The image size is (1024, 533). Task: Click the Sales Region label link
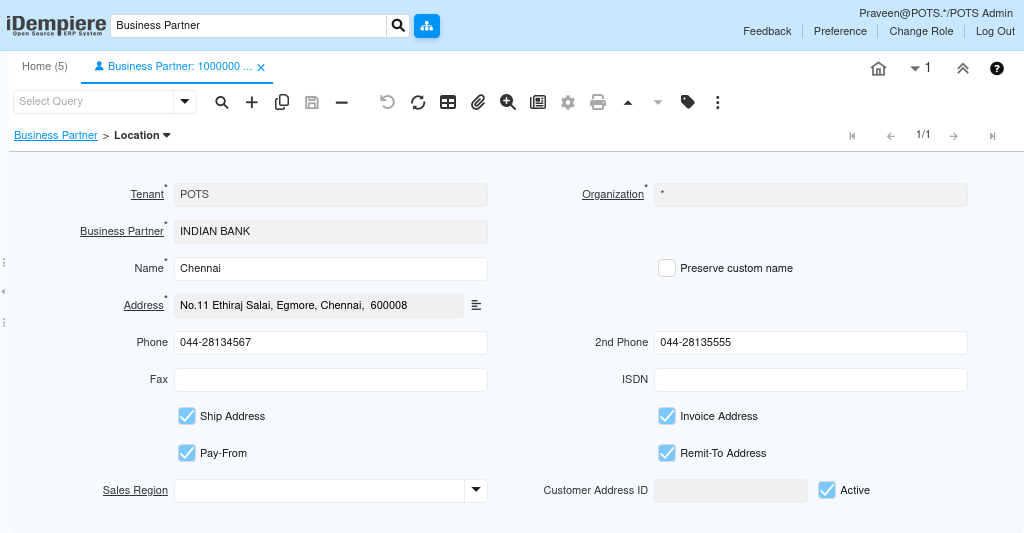(x=135, y=491)
